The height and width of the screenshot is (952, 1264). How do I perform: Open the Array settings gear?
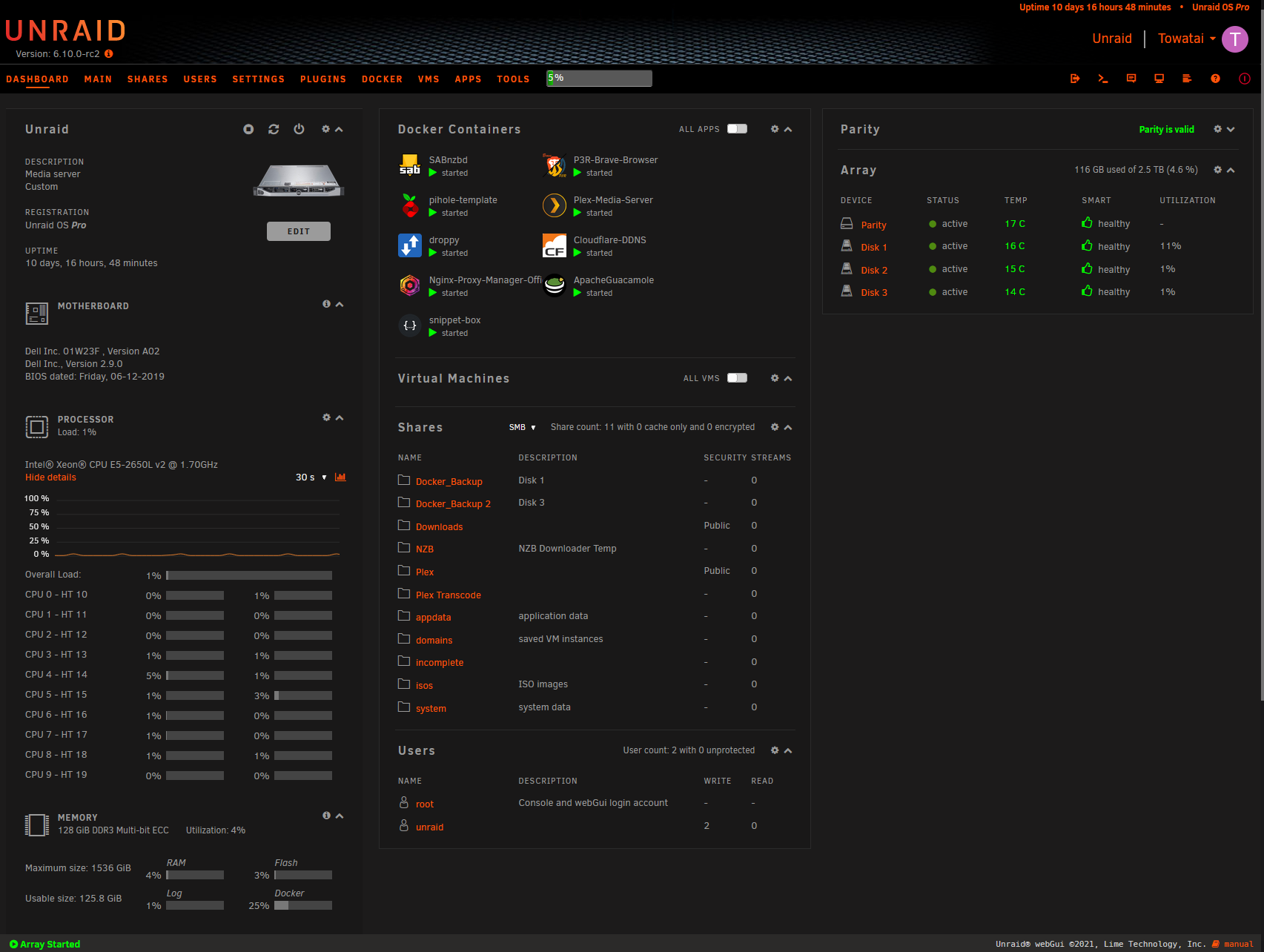(x=1217, y=170)
